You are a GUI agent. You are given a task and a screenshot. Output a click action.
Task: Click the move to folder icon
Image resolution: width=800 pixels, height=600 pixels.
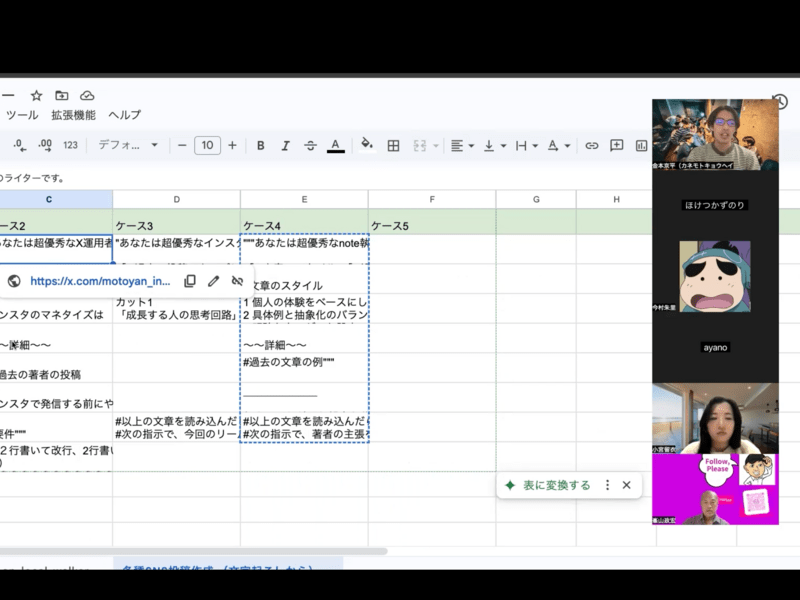pyautogui.click(x=62, y=95)
